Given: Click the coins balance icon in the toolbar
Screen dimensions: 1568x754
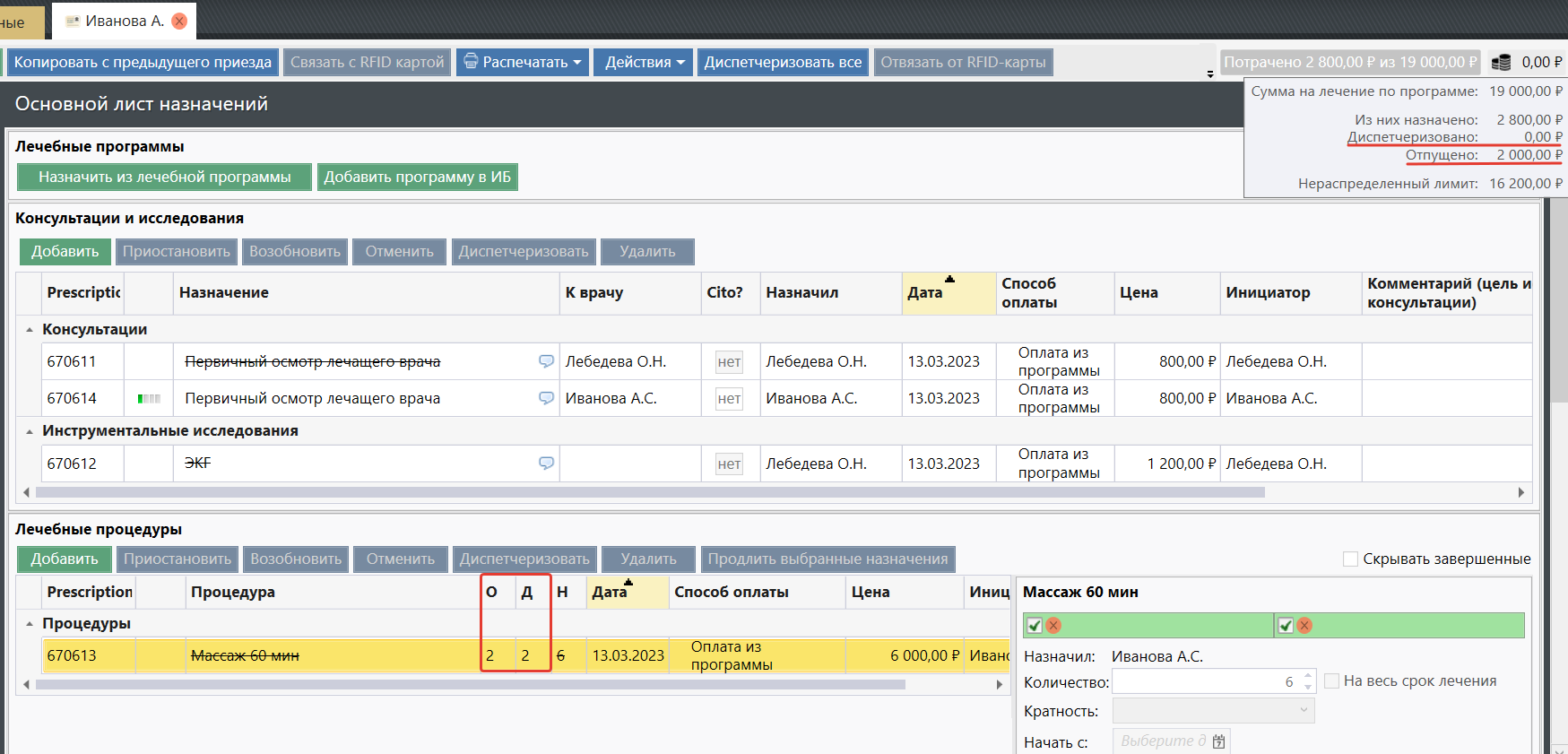Looking at the screenshot, I should pyautogui.click(x=1501, y=62).
